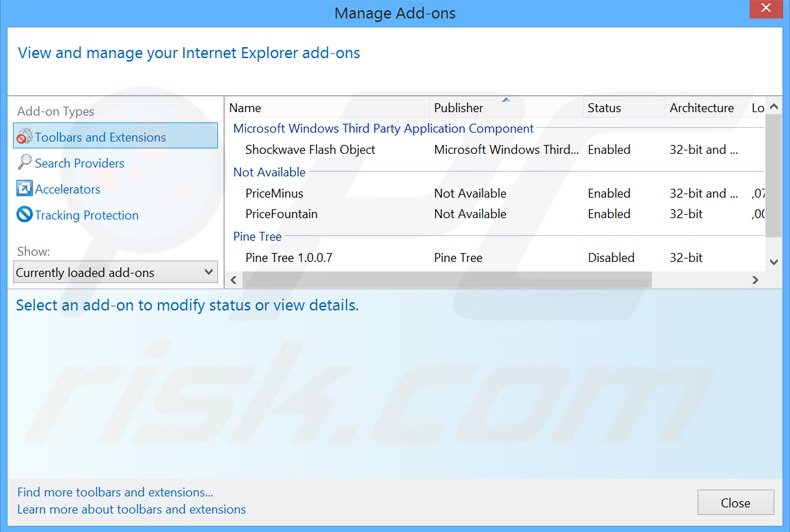Viewport: 790px width, 532px height.
Task: Click the Tracking Protection icon
Action: (25, 215)
